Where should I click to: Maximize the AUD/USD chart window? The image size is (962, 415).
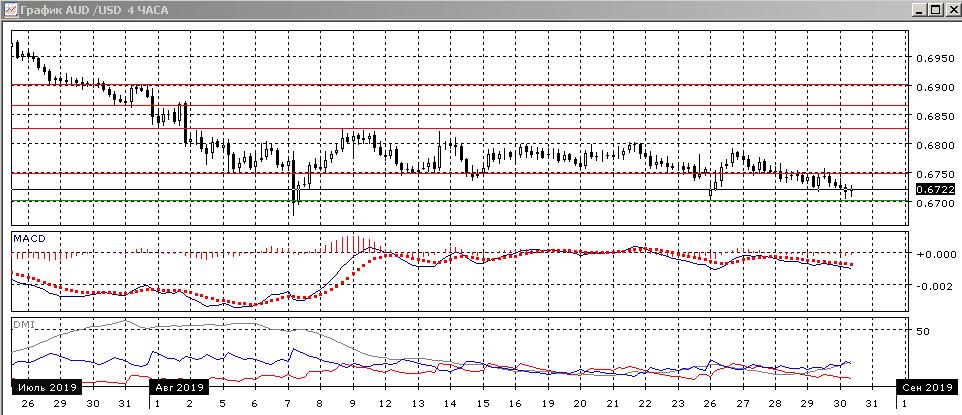tap(935, 10)
